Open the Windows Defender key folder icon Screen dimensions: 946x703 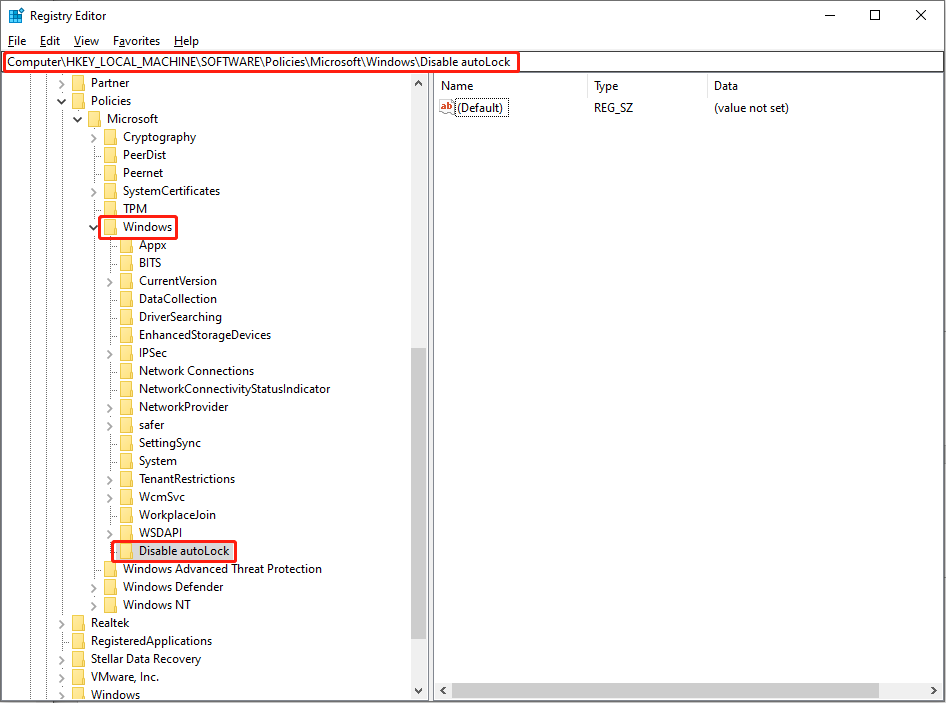click(110, 586)
